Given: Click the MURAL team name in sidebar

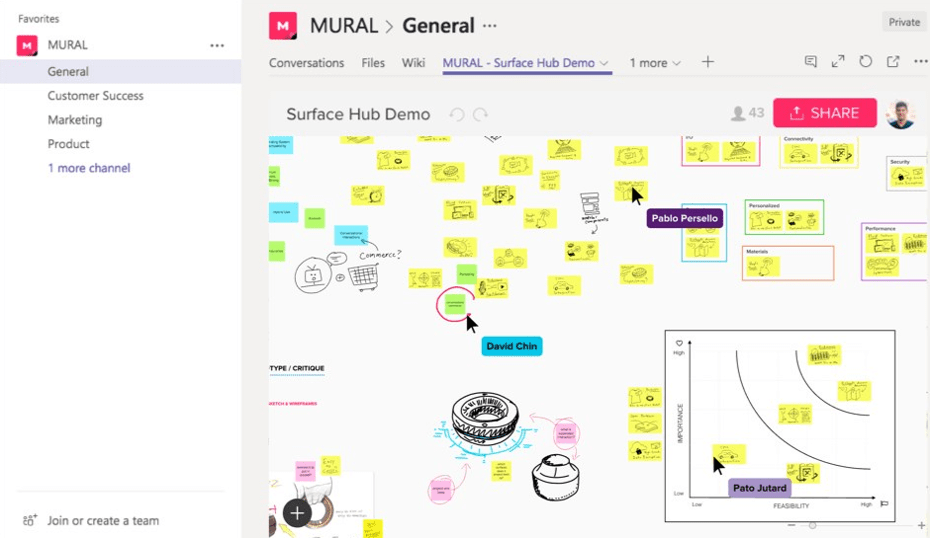Looking at the screenshot, I should (x=68, y=45).
